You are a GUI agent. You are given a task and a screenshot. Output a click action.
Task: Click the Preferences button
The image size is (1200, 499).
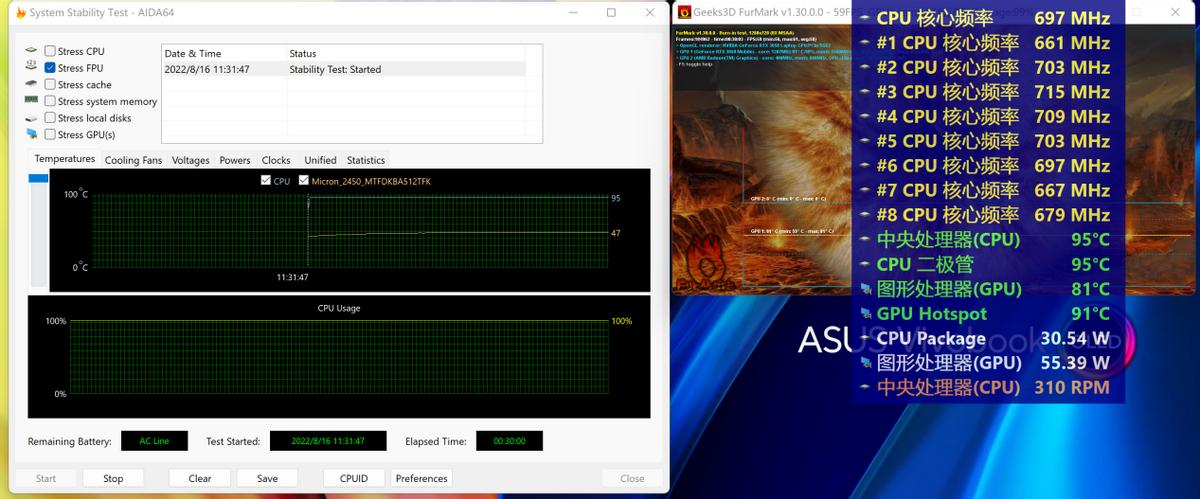[421, 478]
